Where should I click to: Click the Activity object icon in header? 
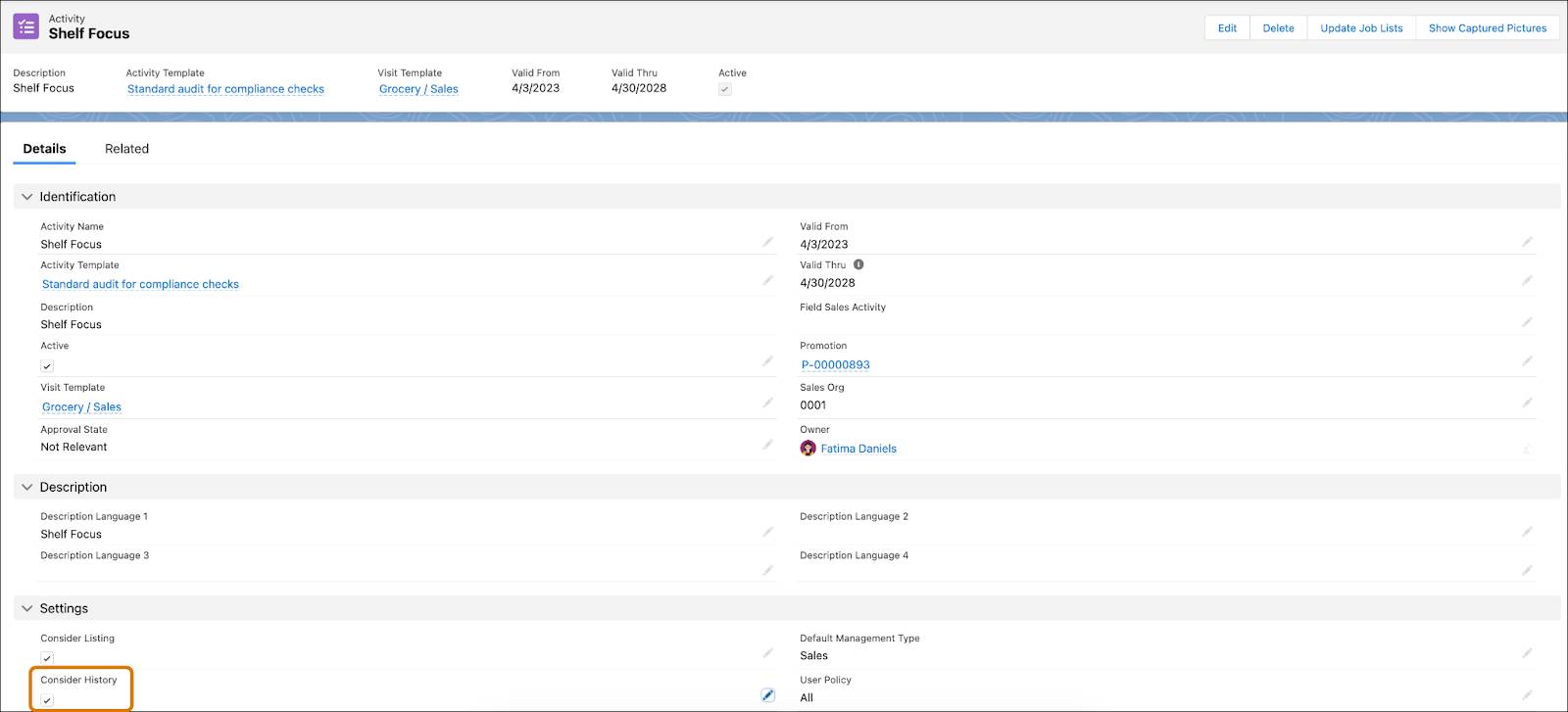pos(26,26)
